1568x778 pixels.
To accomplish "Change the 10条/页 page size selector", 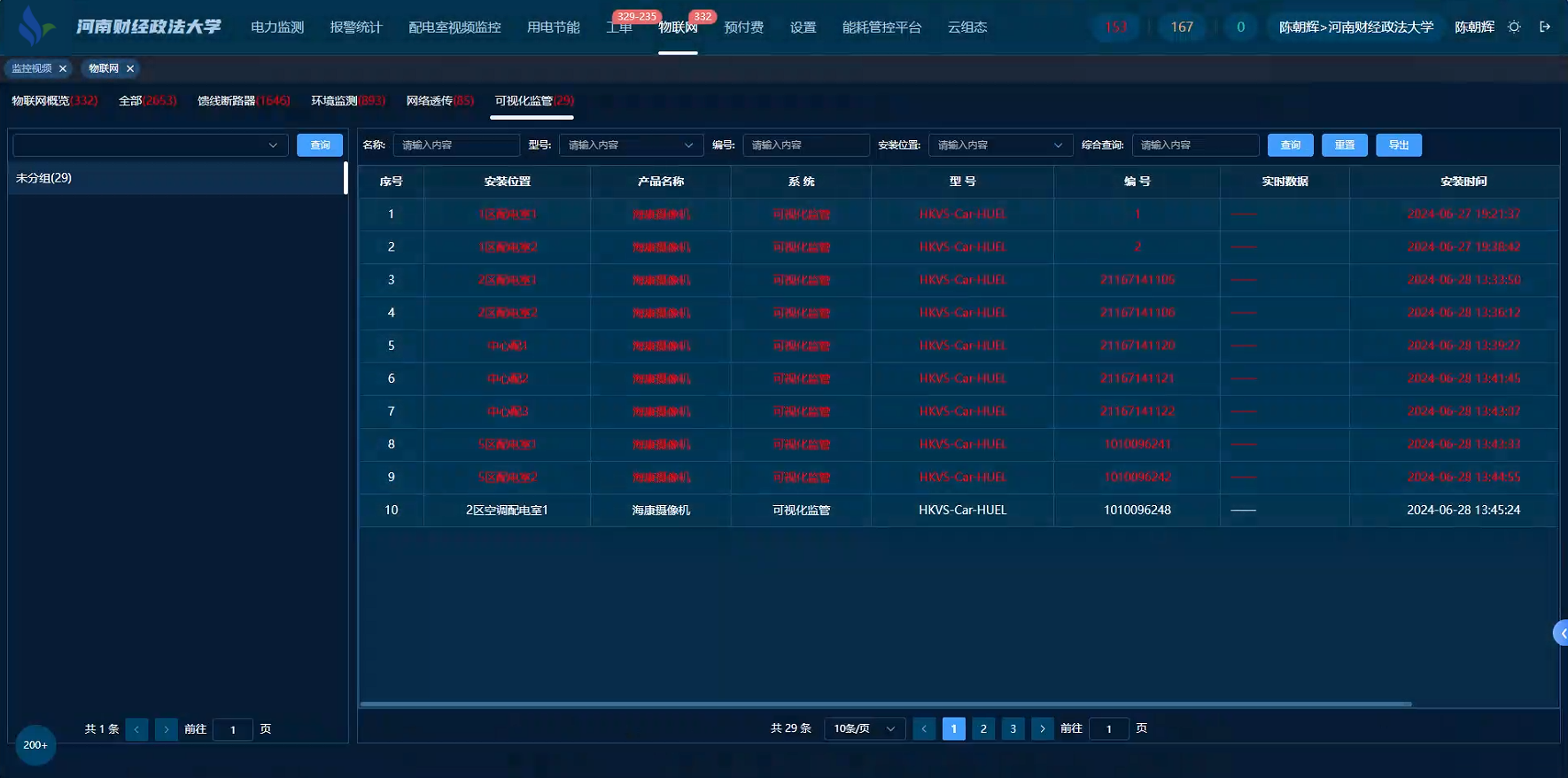I will 864,728.
